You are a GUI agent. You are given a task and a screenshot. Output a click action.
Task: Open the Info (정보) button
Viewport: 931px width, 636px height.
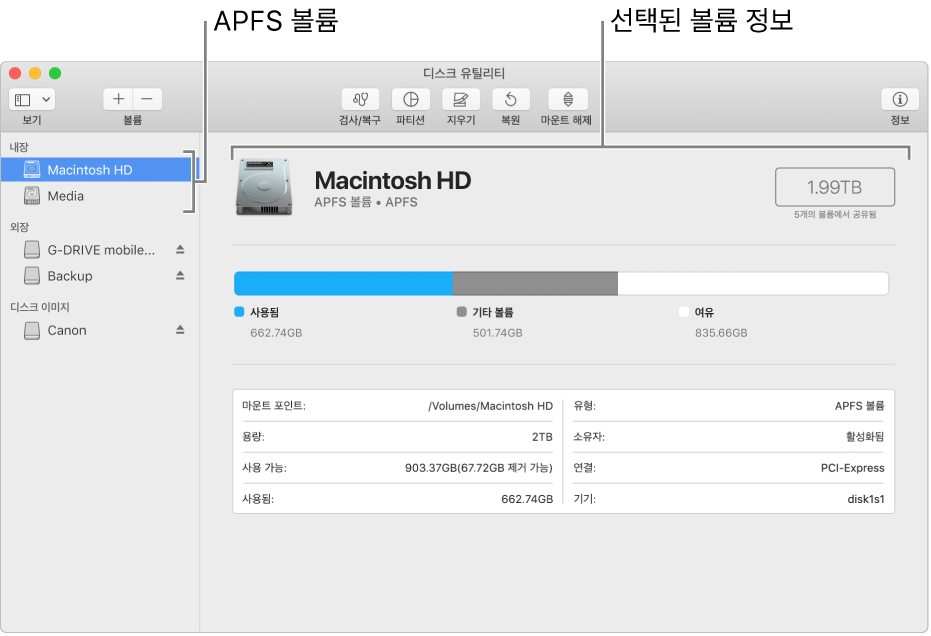pos(900,99)
